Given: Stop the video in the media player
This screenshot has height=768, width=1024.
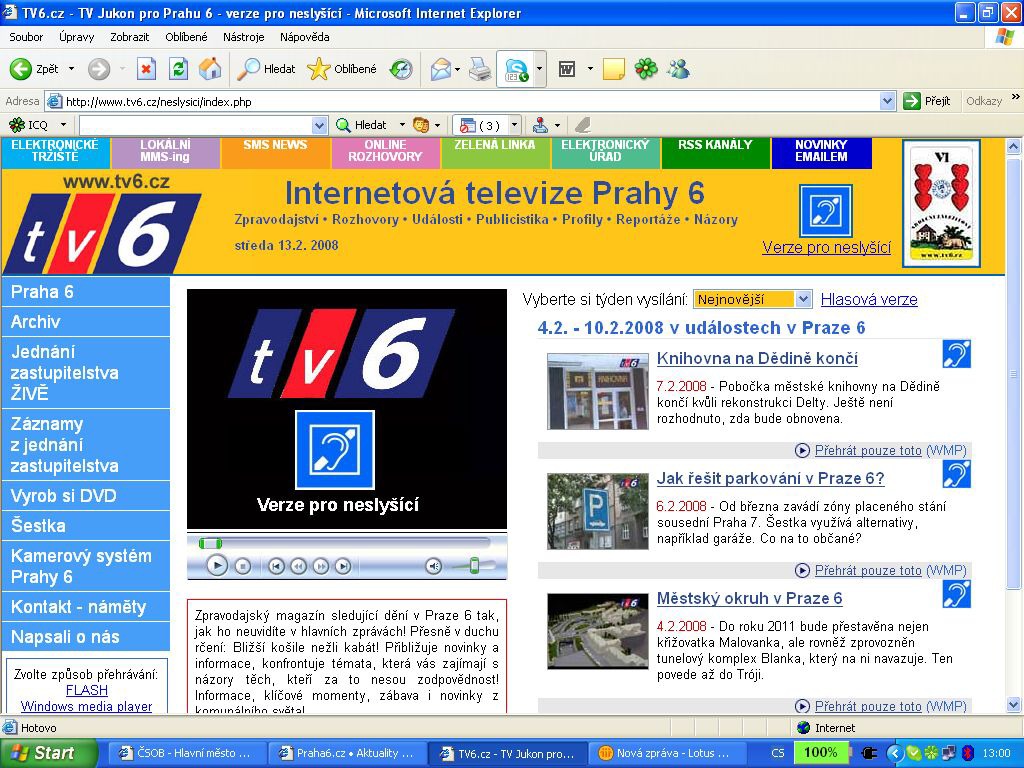Looking at the screenshot, I should tap(243, 566).
